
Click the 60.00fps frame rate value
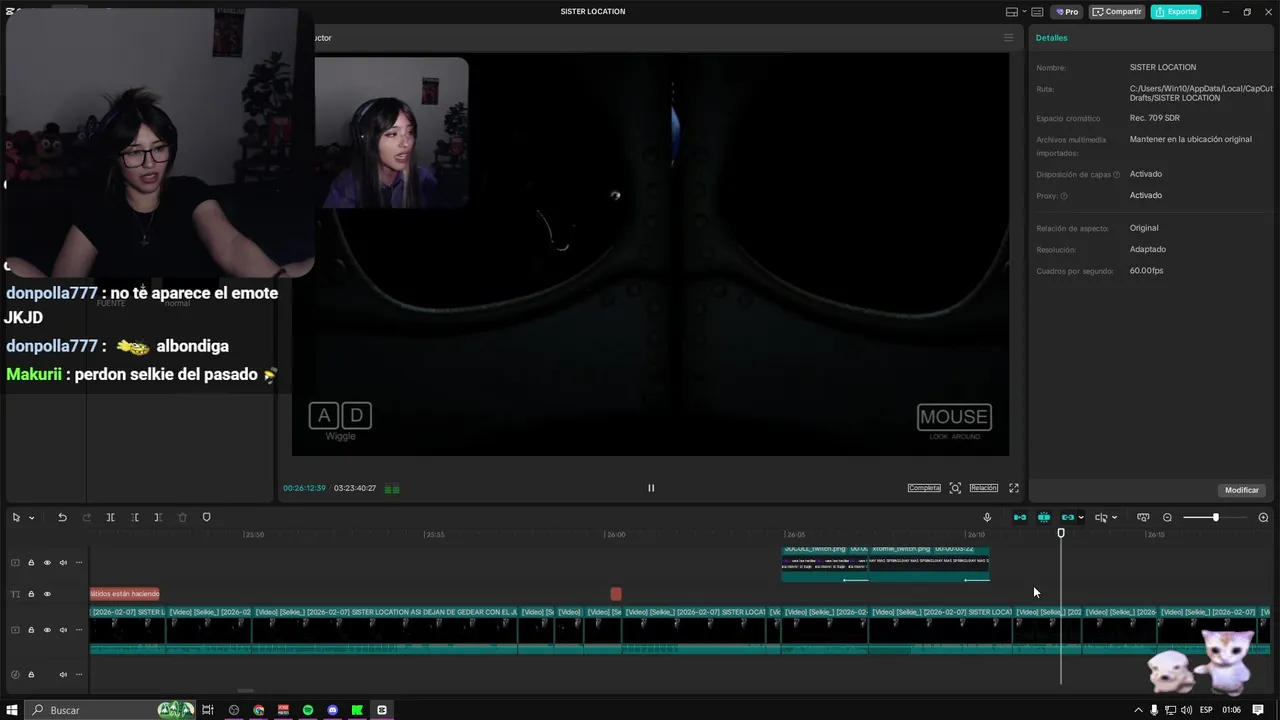click(1146, 271)
